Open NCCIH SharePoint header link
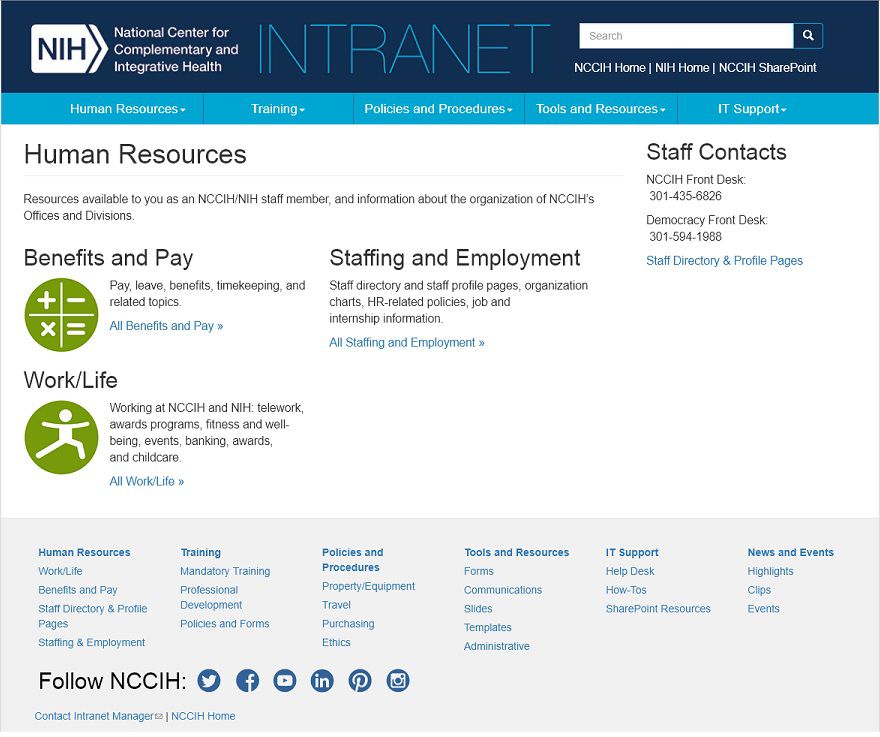880x737 pixels. (x=767, y=67)
